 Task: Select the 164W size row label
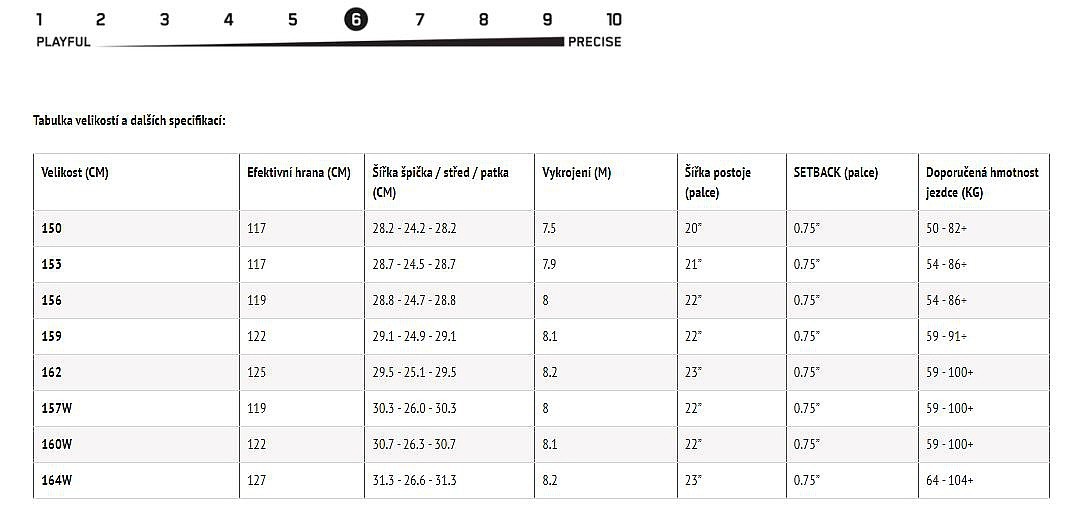[x=57, y=480]
